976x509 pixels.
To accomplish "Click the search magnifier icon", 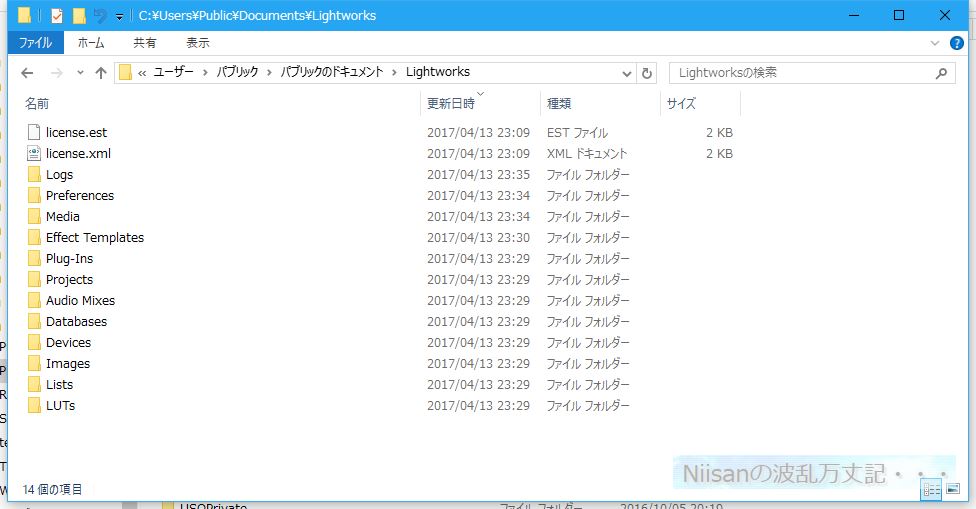I will (942, 73).
